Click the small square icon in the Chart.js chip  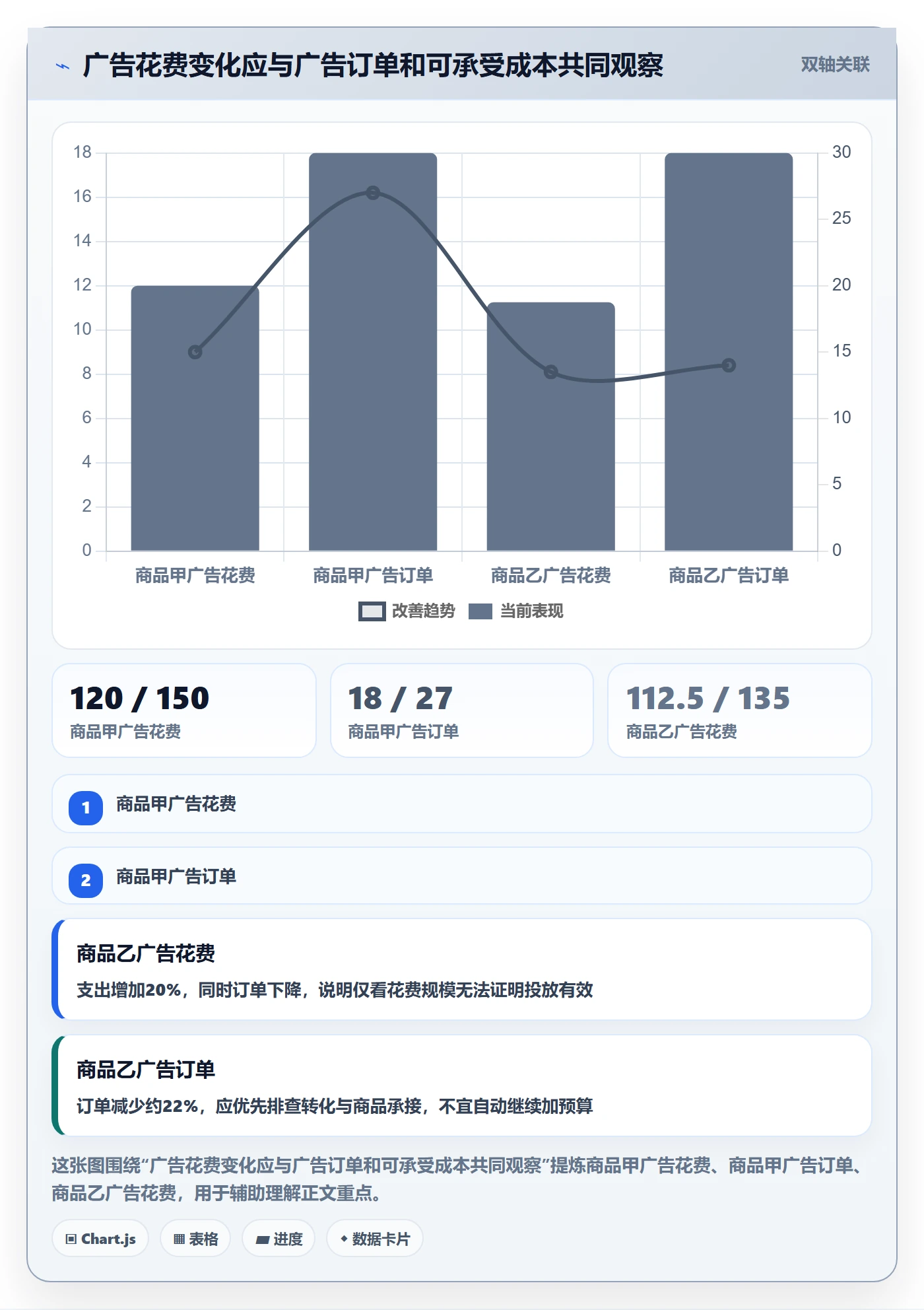[71, 1239]
